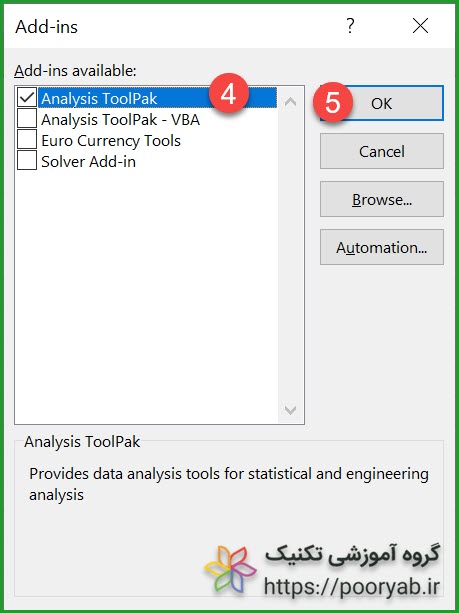Click the list's scroll down arrow

click(x=290, y=409)
